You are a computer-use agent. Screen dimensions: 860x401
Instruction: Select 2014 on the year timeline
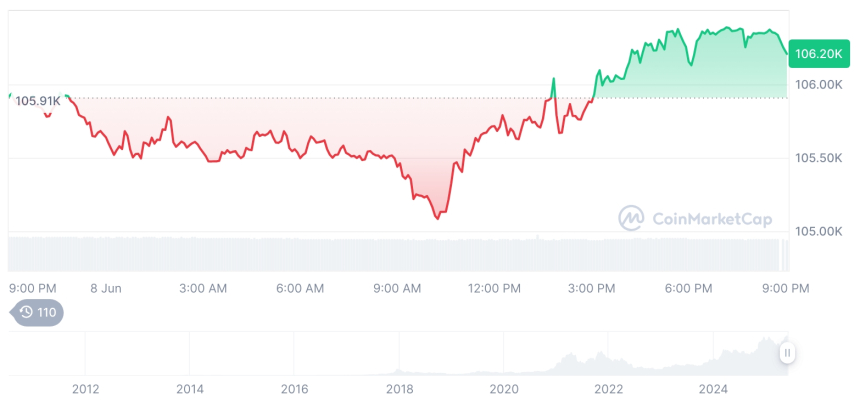pyautogui.click(x=190, y=389)
